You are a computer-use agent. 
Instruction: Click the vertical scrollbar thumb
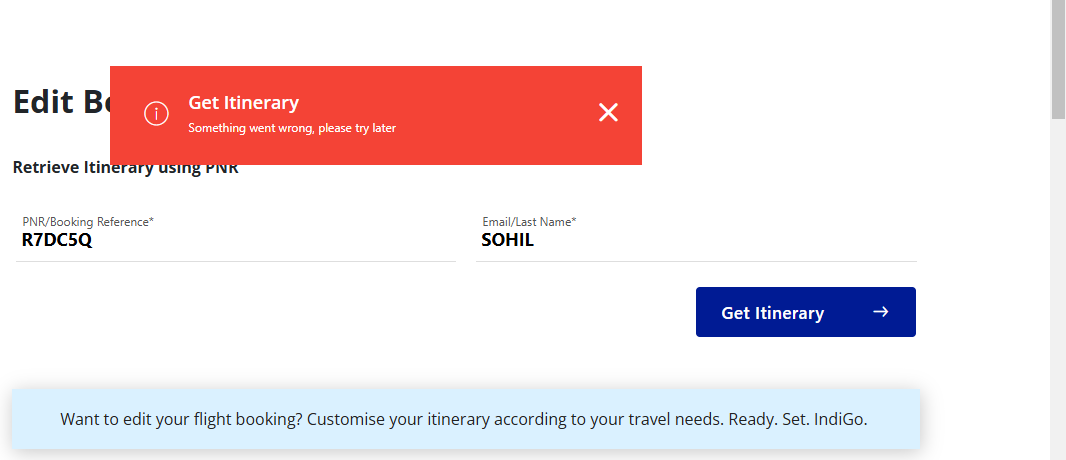click(x=1058, y=60)
